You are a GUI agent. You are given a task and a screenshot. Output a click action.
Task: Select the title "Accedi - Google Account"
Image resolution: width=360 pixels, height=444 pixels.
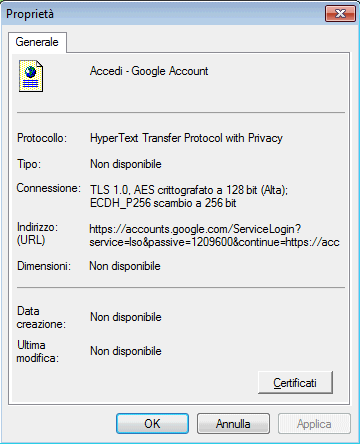(149, 71)
